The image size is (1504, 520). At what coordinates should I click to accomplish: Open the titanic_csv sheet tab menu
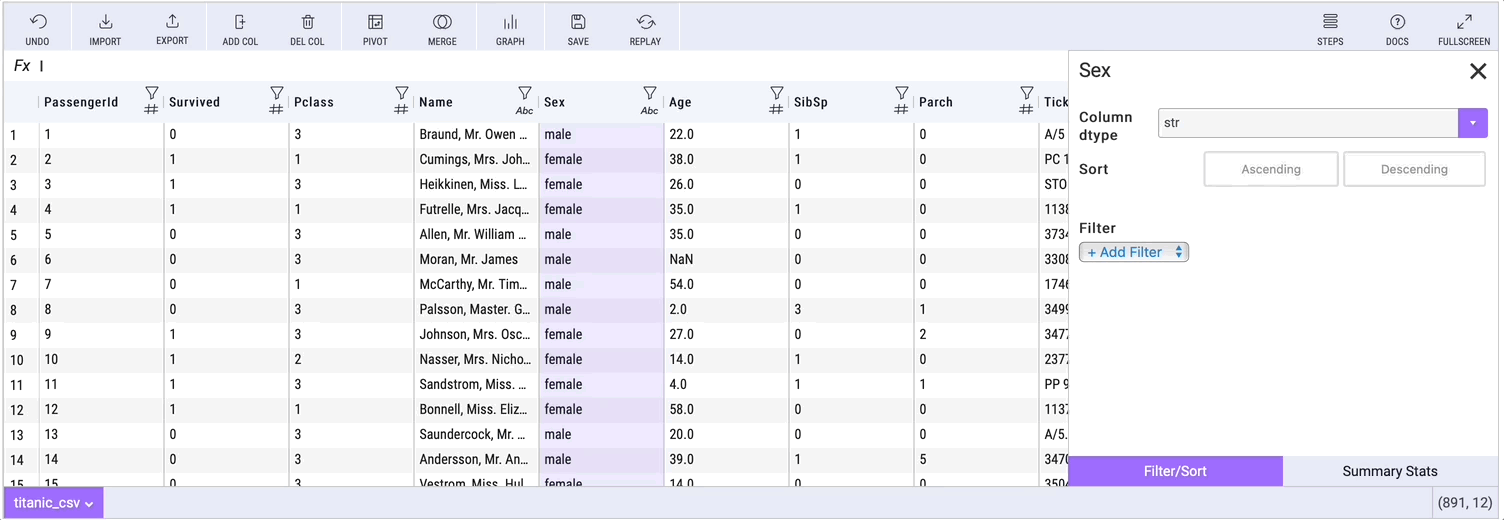point(54,503)
